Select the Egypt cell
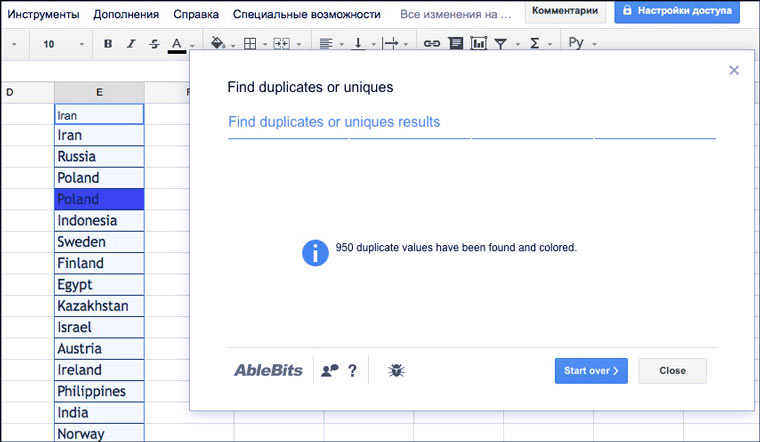Viewport: 760px width, 442px height. (99, 284)
